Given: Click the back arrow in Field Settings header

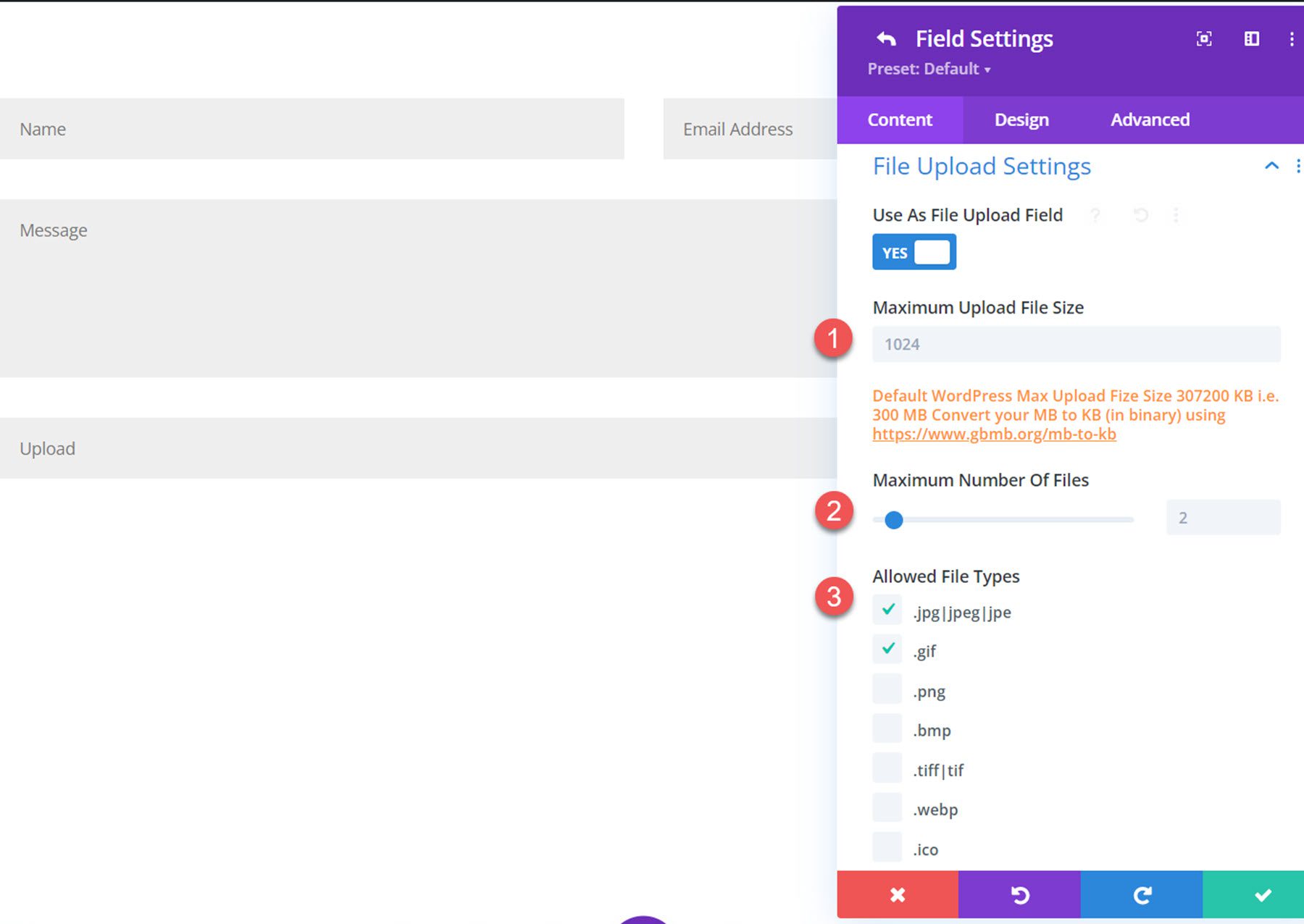Looking at the screenshot, I should tap(887, 39).
